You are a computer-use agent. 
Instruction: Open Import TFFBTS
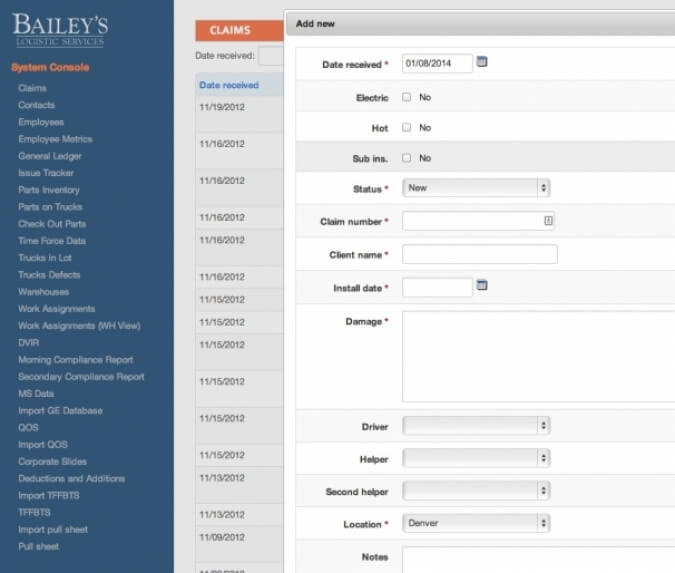click(x=49, y=496)
